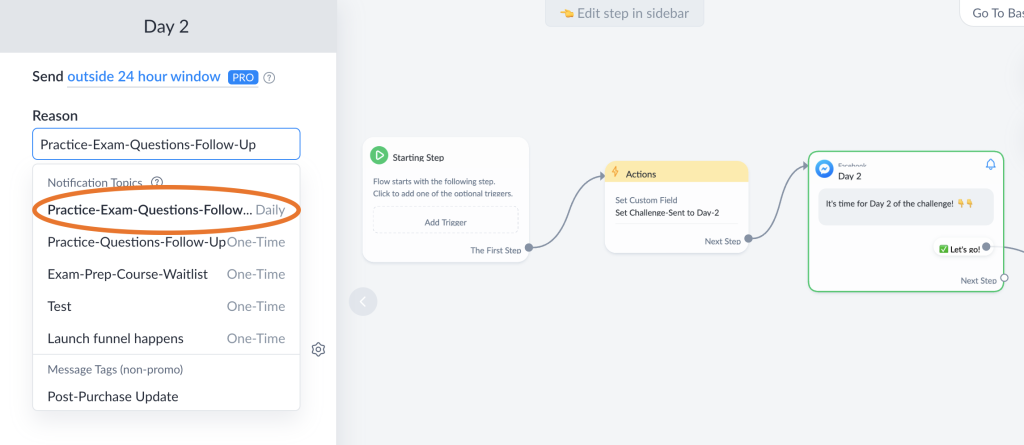Click Edit step in sidebar button
This screenshot has width=1024, height=445.
click(x=624, y=13)
